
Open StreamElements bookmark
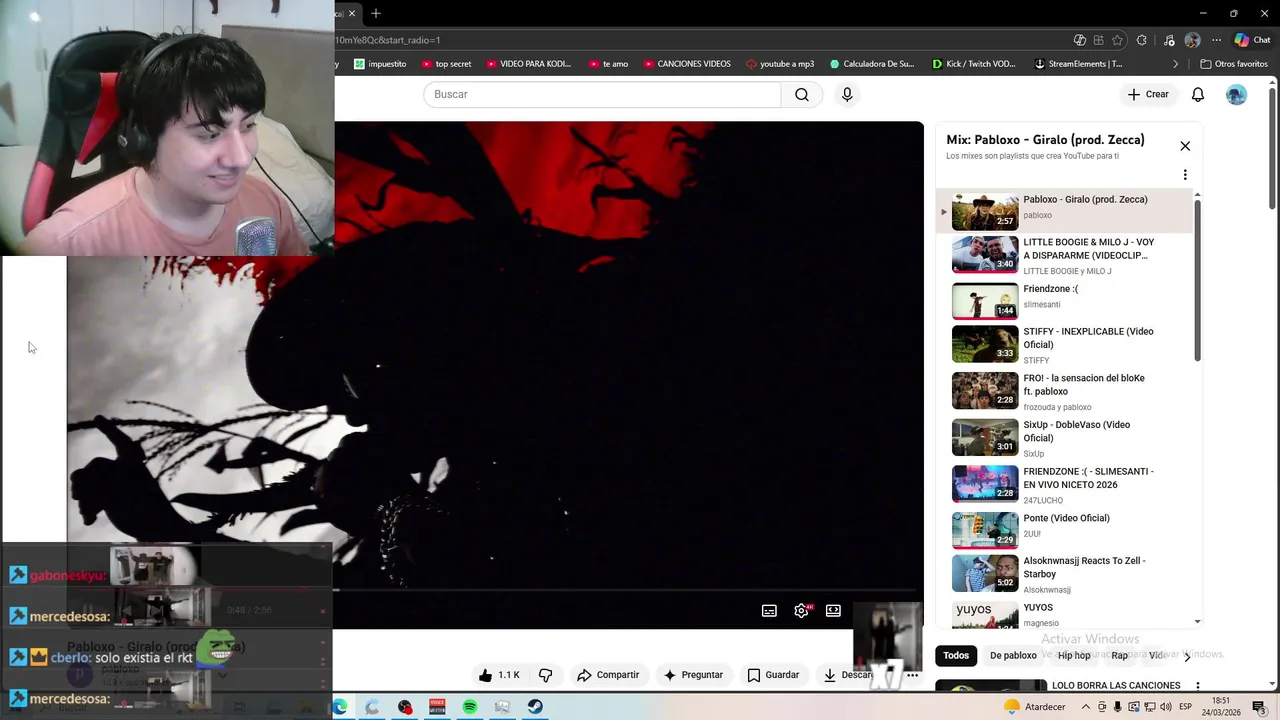(1078, 64)
